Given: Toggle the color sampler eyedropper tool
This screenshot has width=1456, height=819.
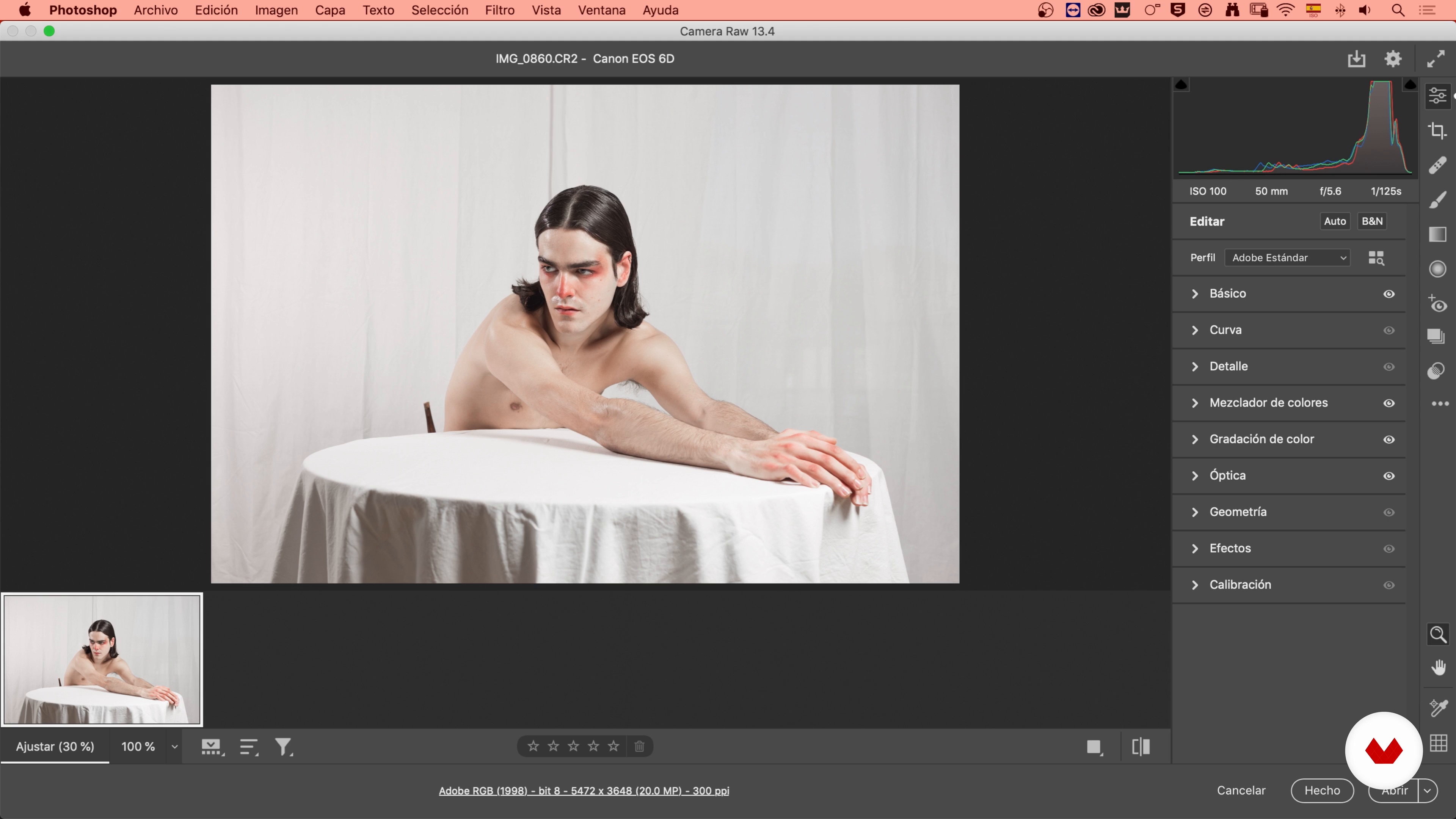Looking at the screenshot, I should click(1438, 708).
